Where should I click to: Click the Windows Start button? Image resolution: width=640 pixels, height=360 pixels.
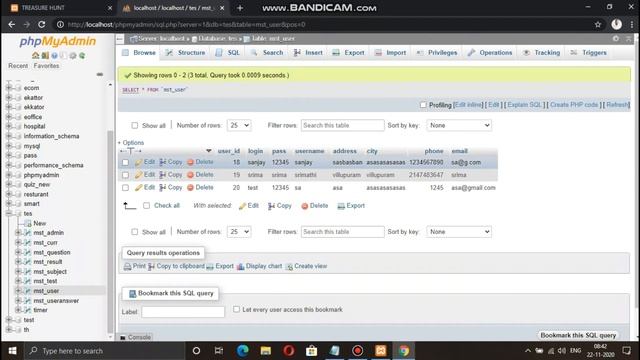[12, 351]
